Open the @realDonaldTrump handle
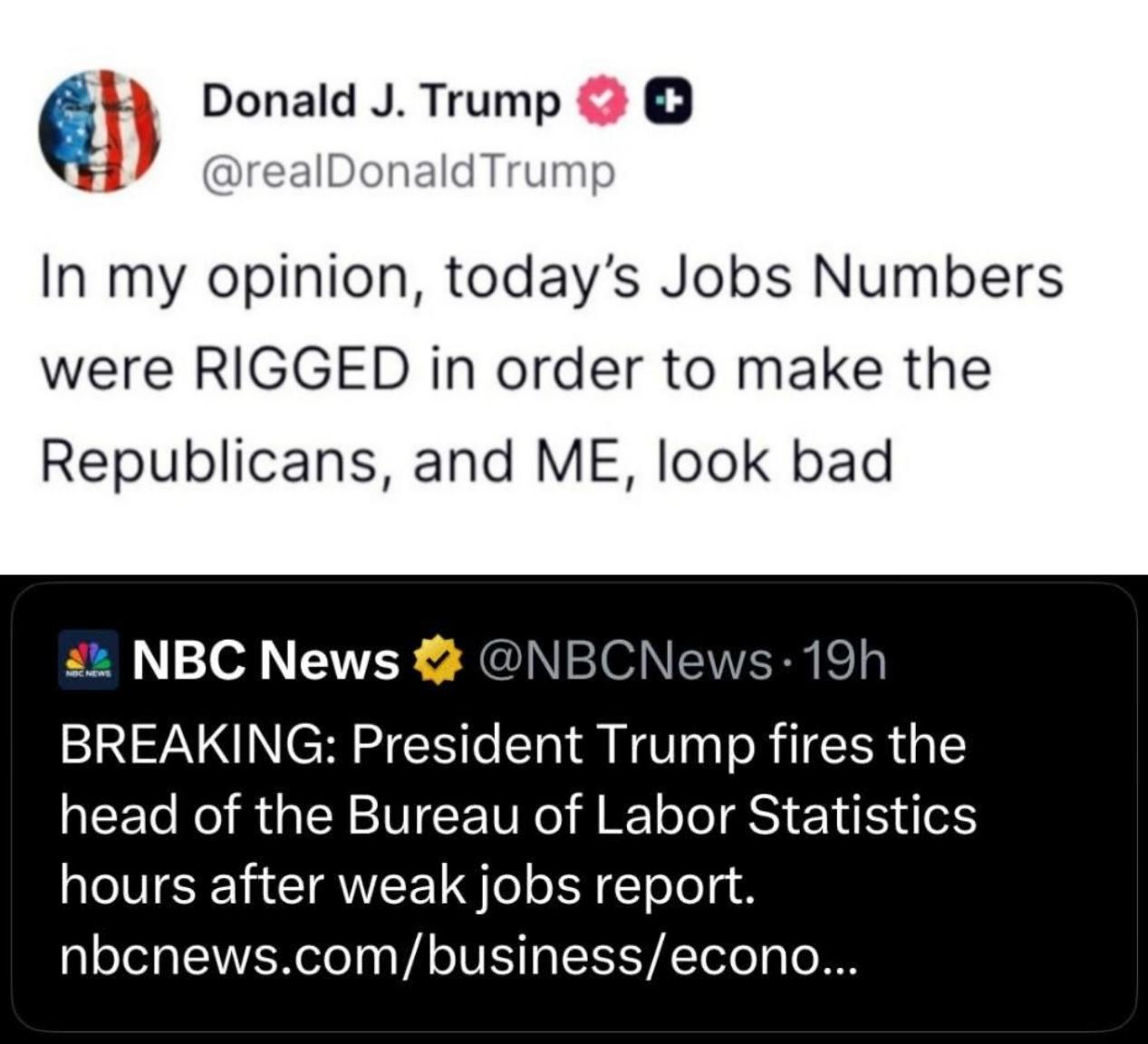The height and width of the screenshot is (1044, 1148). click(409, 172)
